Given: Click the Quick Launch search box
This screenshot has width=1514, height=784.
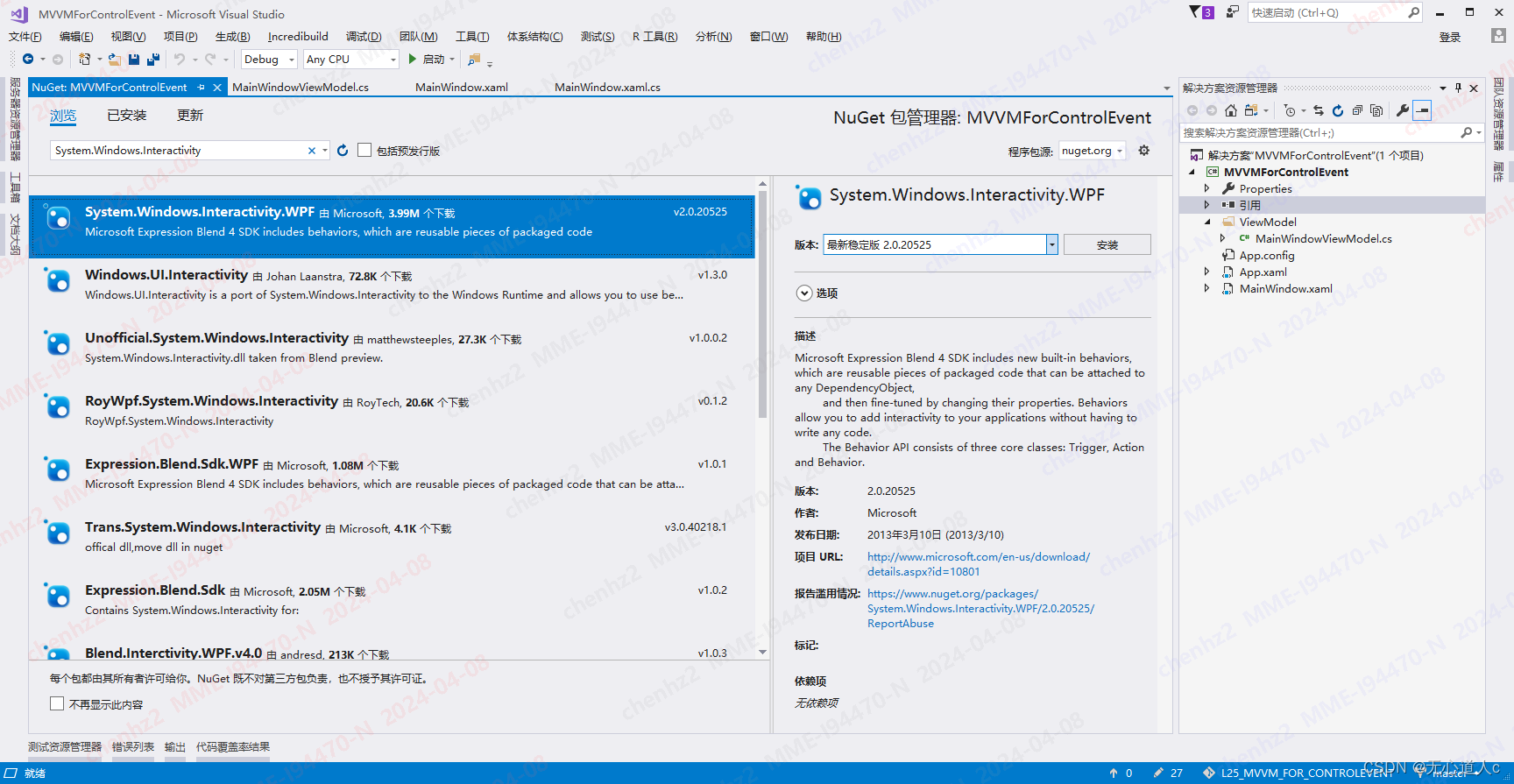Looking at the screenshot, I should click(x=1327, y=12).
